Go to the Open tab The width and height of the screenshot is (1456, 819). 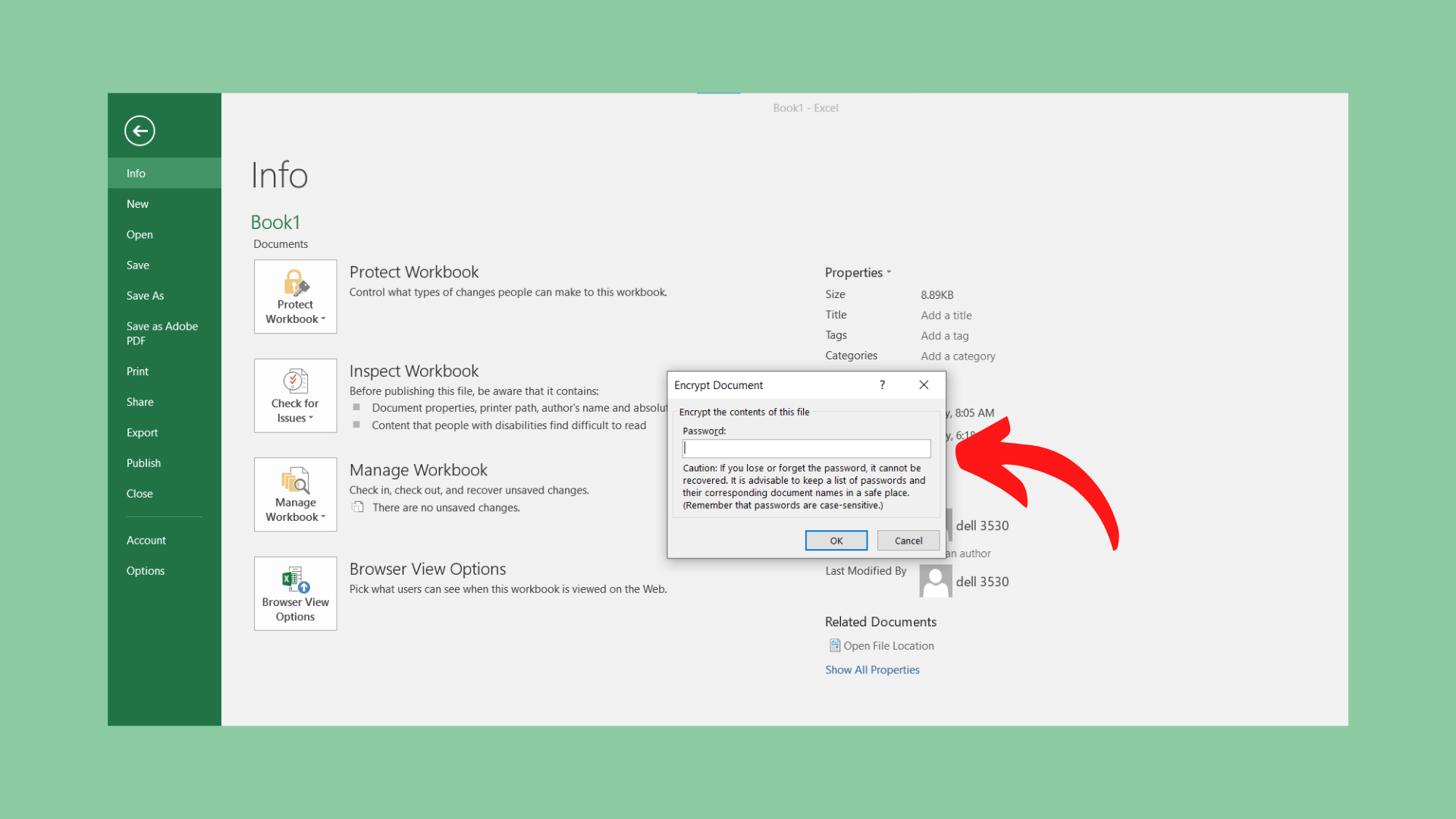[x=165, y=234]
